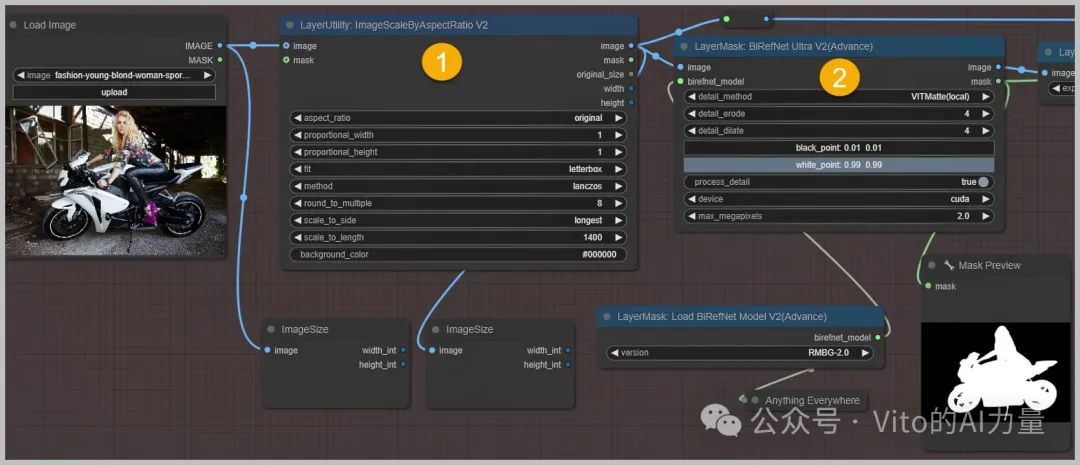Click the image output port of BiRefNet Ultra

tap(999, 67)
